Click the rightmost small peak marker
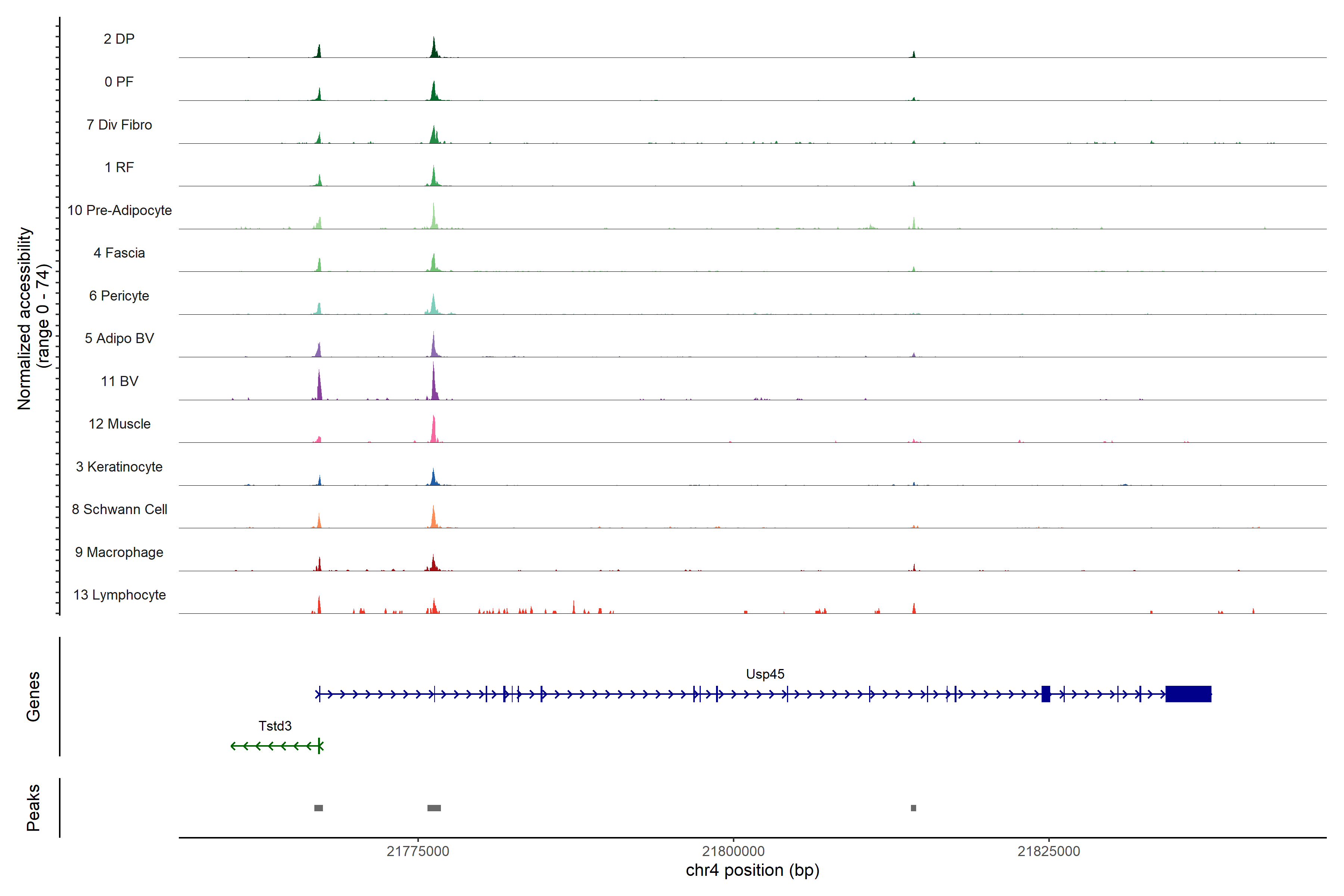The width and height of the screenshot is (1344, 896). [x=913, y=808]
